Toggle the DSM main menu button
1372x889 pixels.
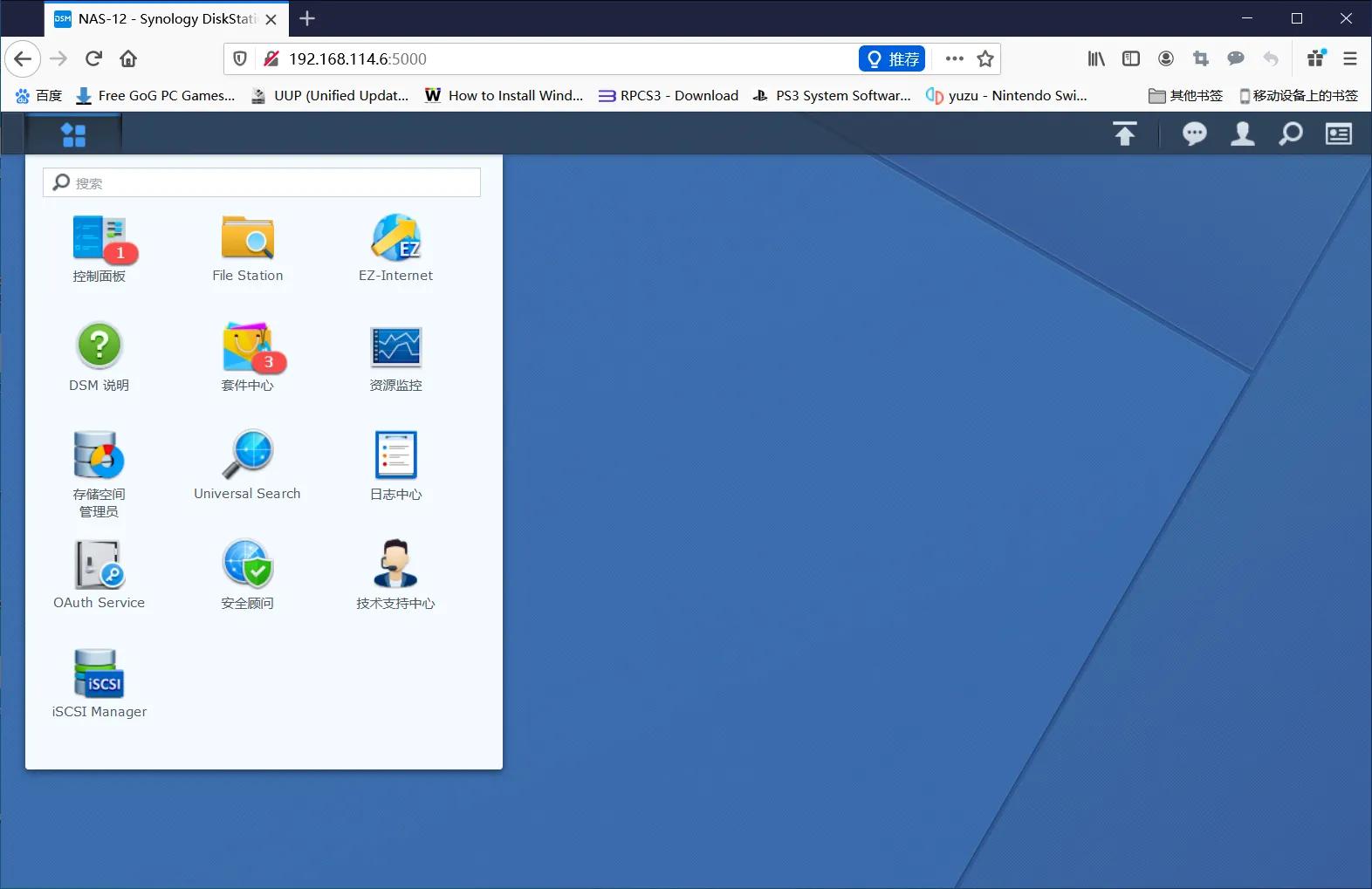tap(73, 134)
